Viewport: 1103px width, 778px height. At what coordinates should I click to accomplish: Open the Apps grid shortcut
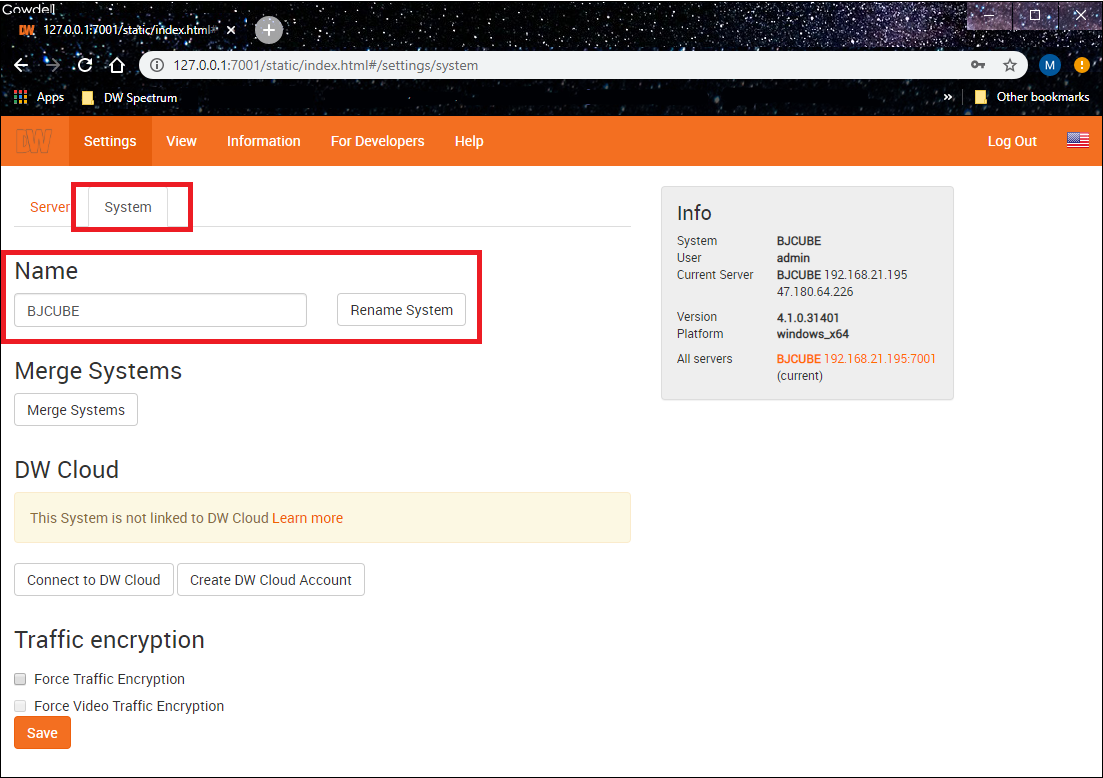(x=39, y=97)
